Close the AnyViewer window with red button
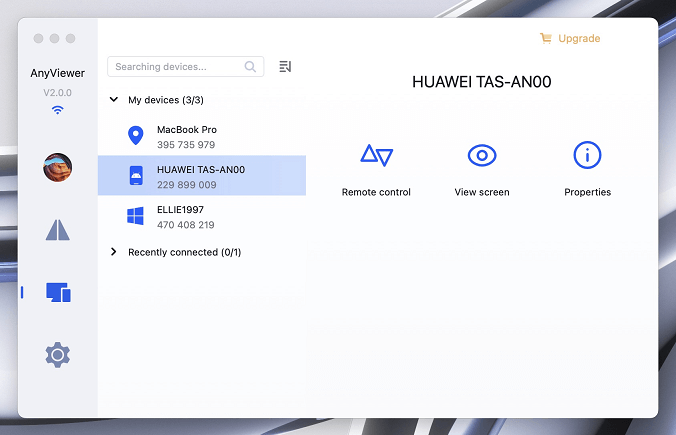The height and width of the screenshot is (435, 676). [x=38, y=38]
